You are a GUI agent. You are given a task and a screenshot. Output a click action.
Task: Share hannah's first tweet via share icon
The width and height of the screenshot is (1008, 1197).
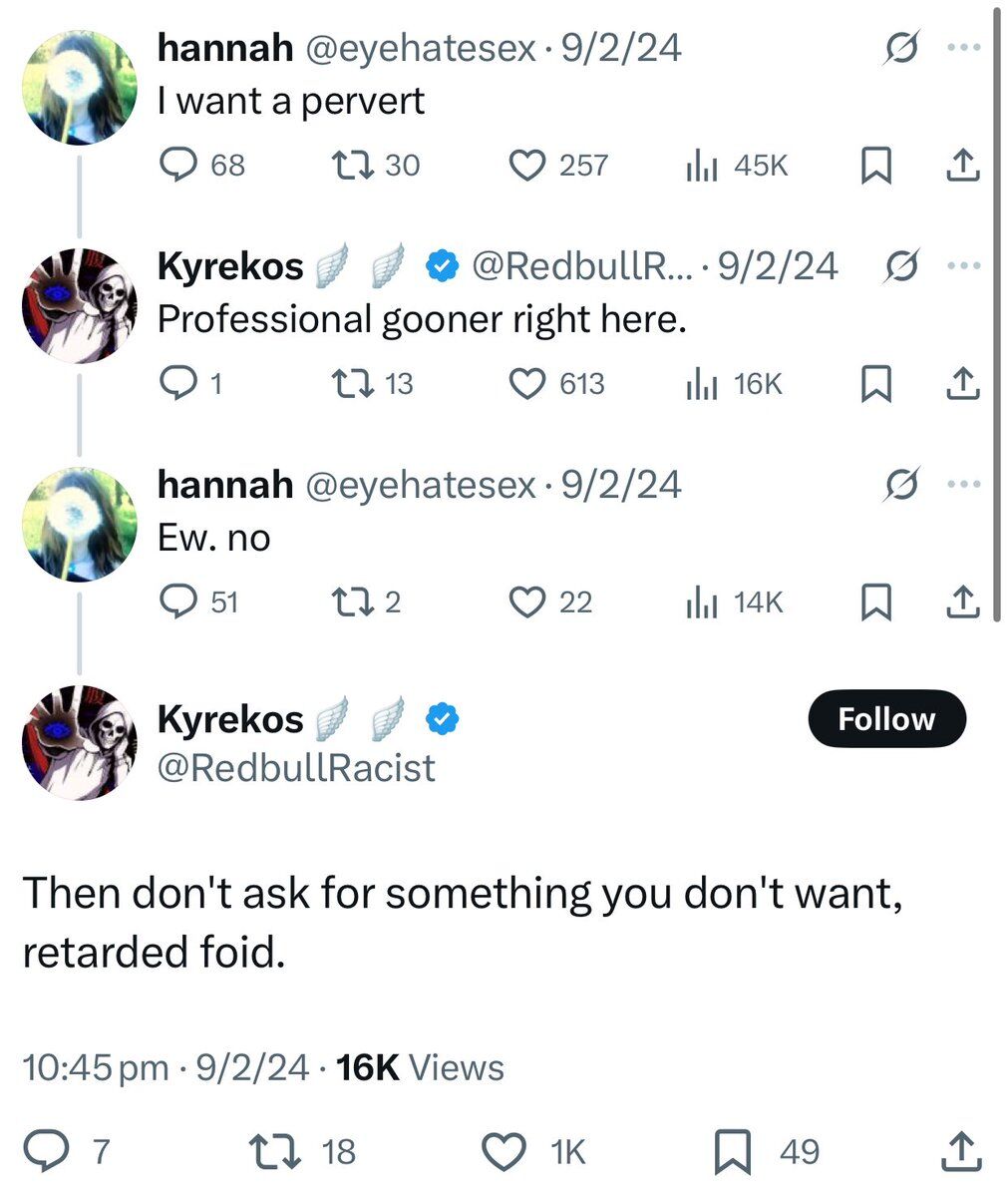961,166
